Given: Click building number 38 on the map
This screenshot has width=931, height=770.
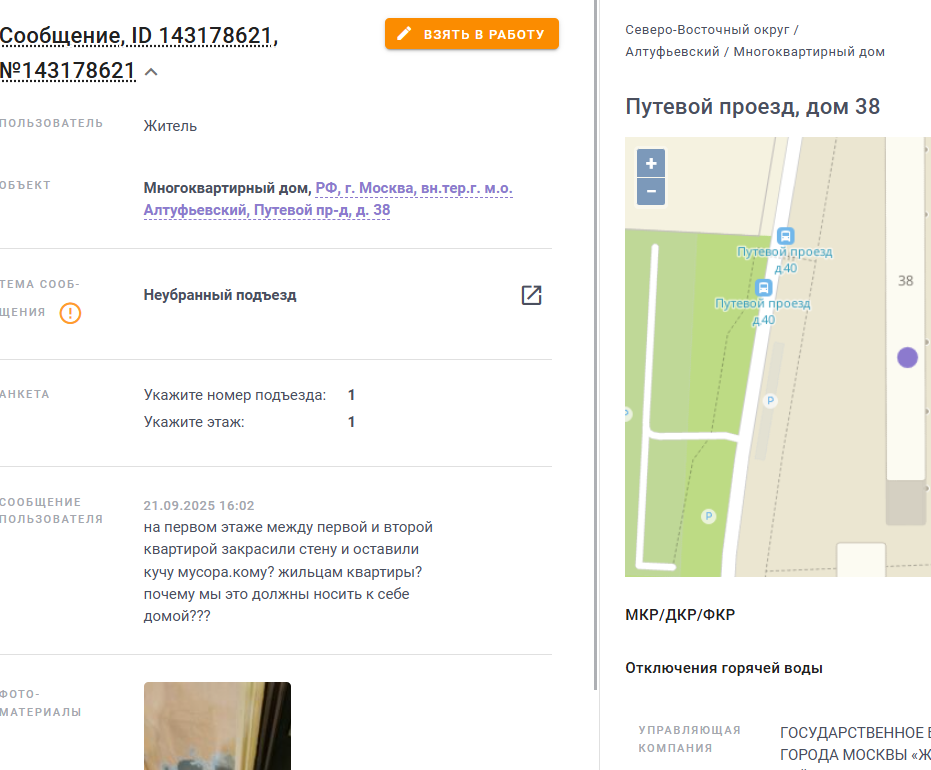Looking at the screenshot, I should [x=905, y=281].
